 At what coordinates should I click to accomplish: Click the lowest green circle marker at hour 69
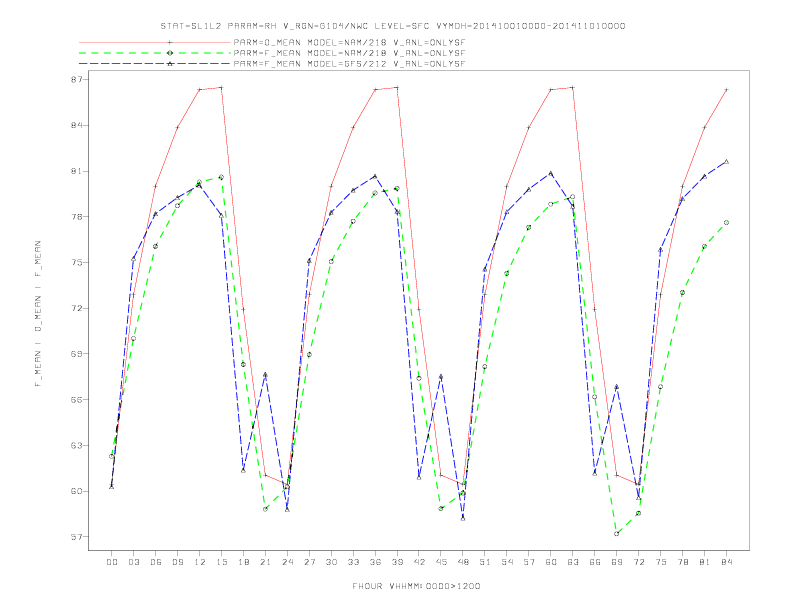pyautogui.click(x=617, y=534)
